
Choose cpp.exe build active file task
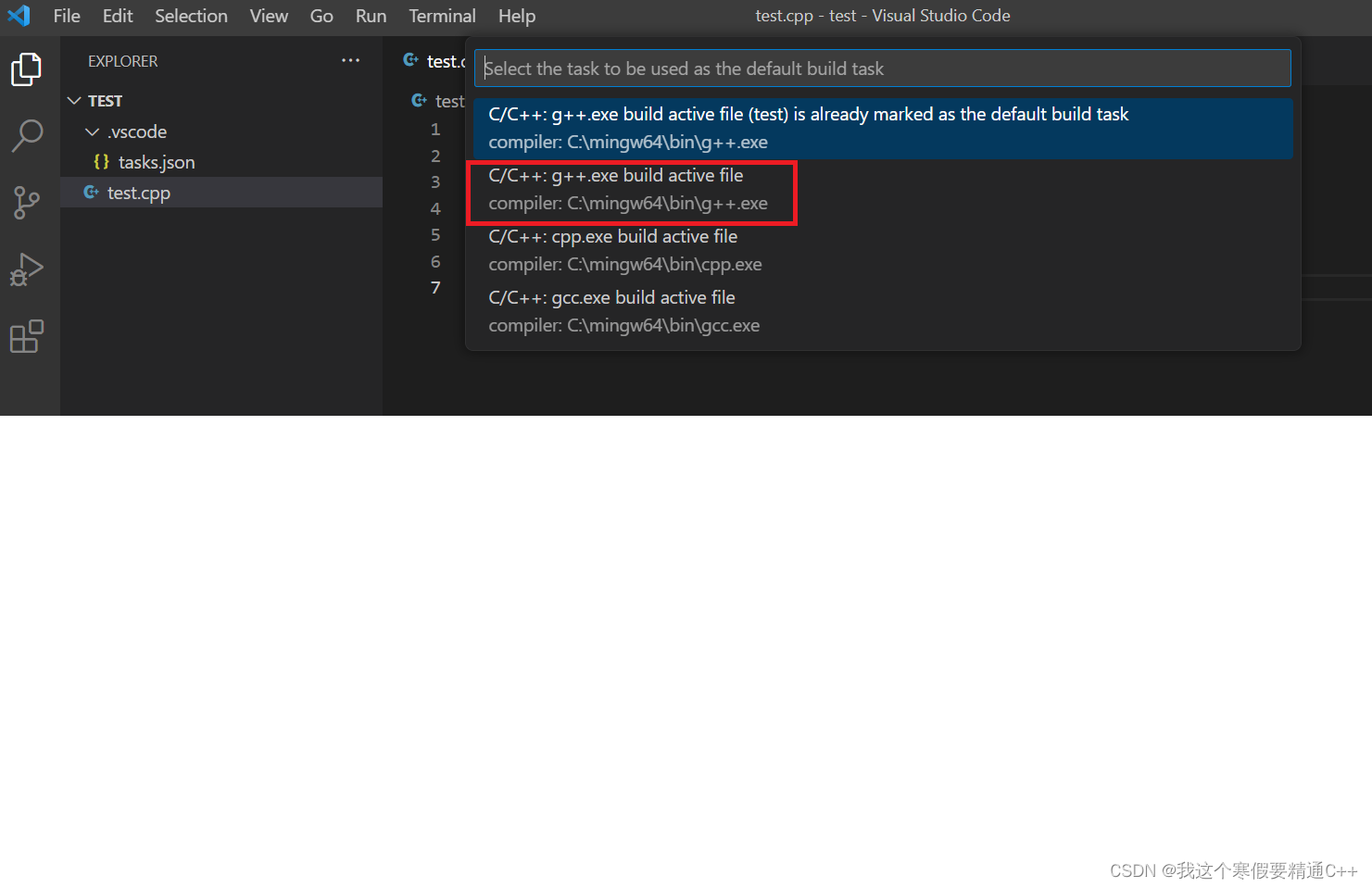pos(884,250)
